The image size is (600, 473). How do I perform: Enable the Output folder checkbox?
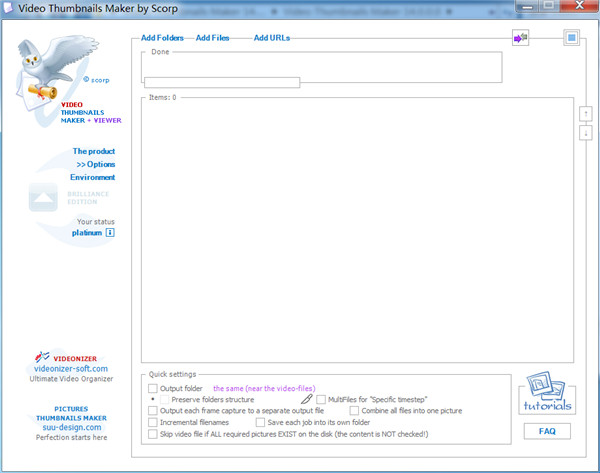153,388
